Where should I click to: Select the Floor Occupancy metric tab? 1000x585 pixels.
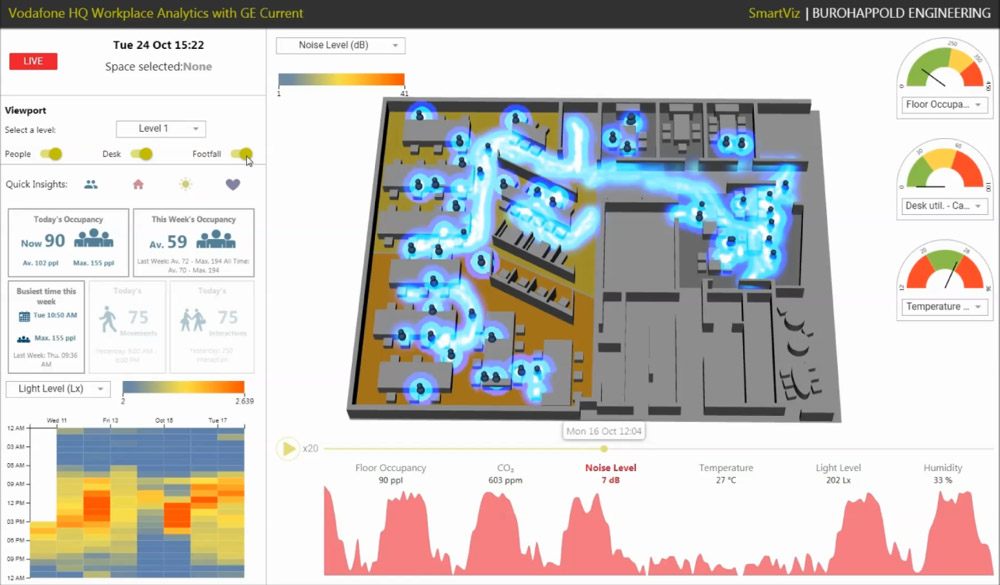point(390,473)
